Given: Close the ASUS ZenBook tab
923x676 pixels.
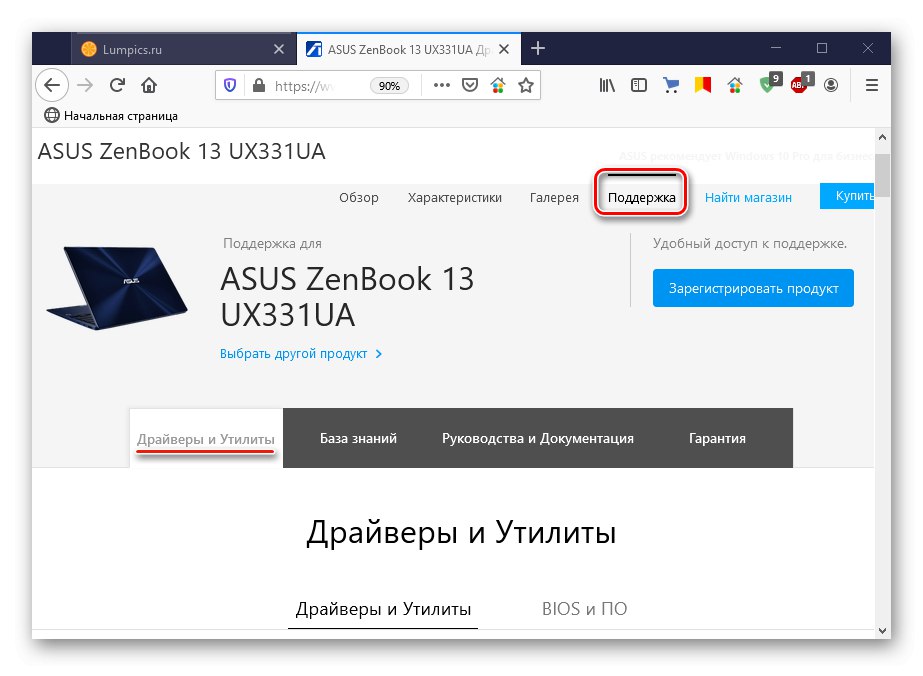Looking at the screenshot, I should click(504, 49).
